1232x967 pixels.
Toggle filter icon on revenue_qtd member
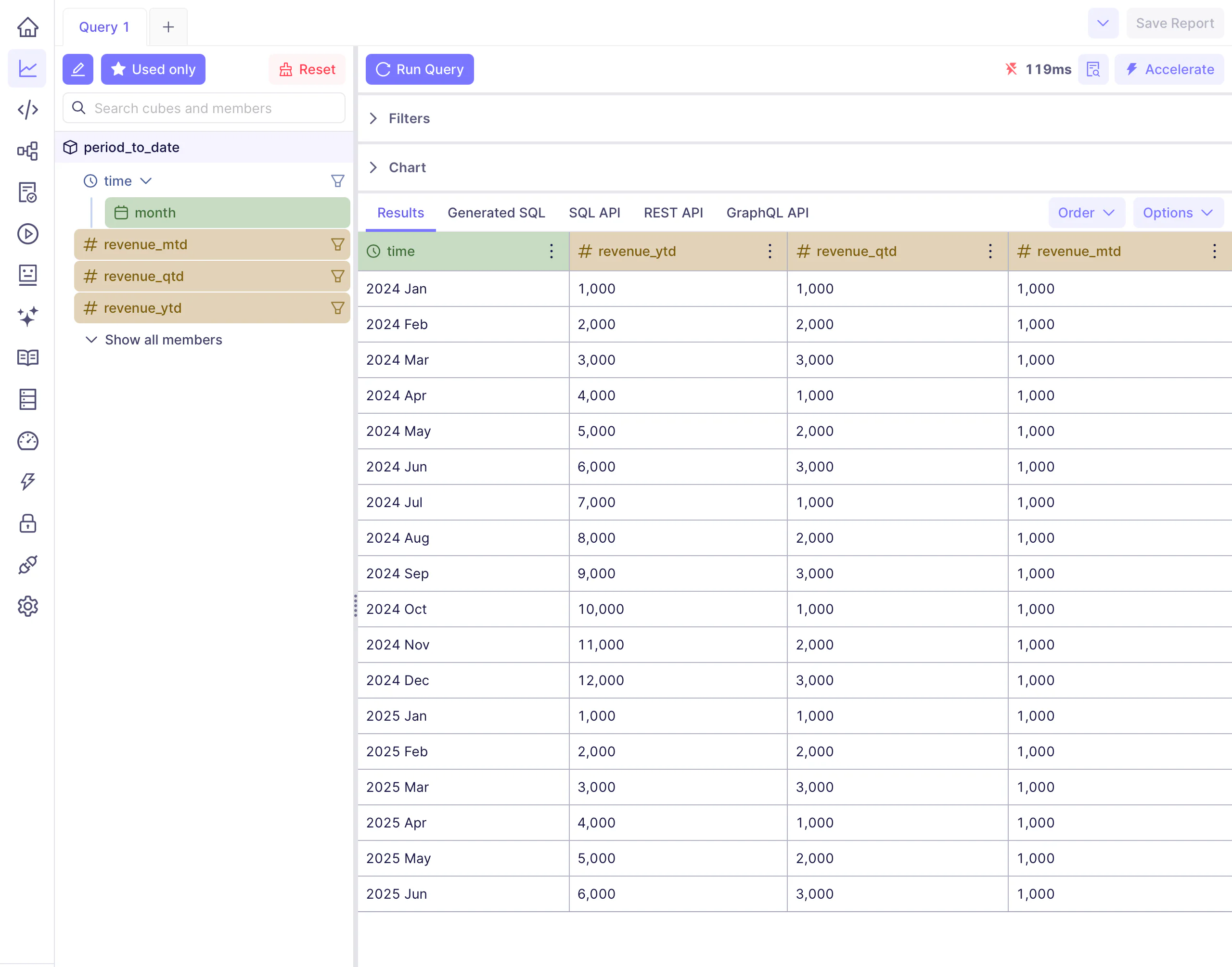[x=337, y=276]
